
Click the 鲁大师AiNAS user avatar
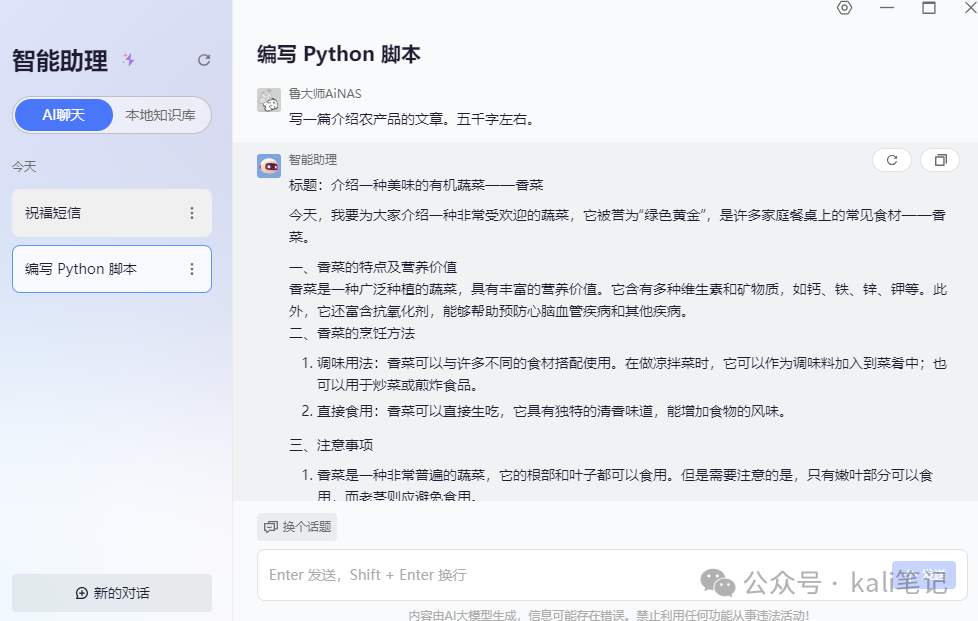coord(269,100)
